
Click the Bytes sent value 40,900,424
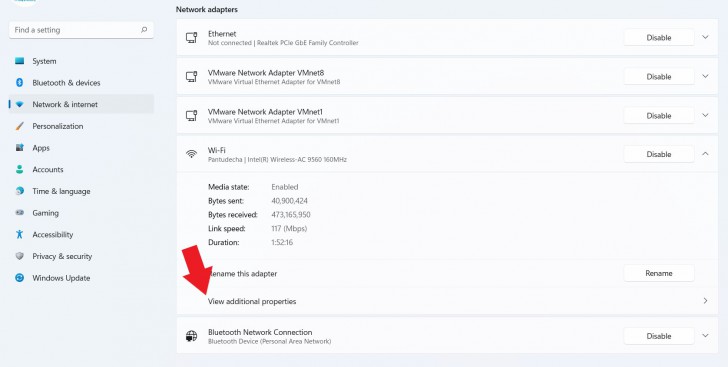(289, 201)
